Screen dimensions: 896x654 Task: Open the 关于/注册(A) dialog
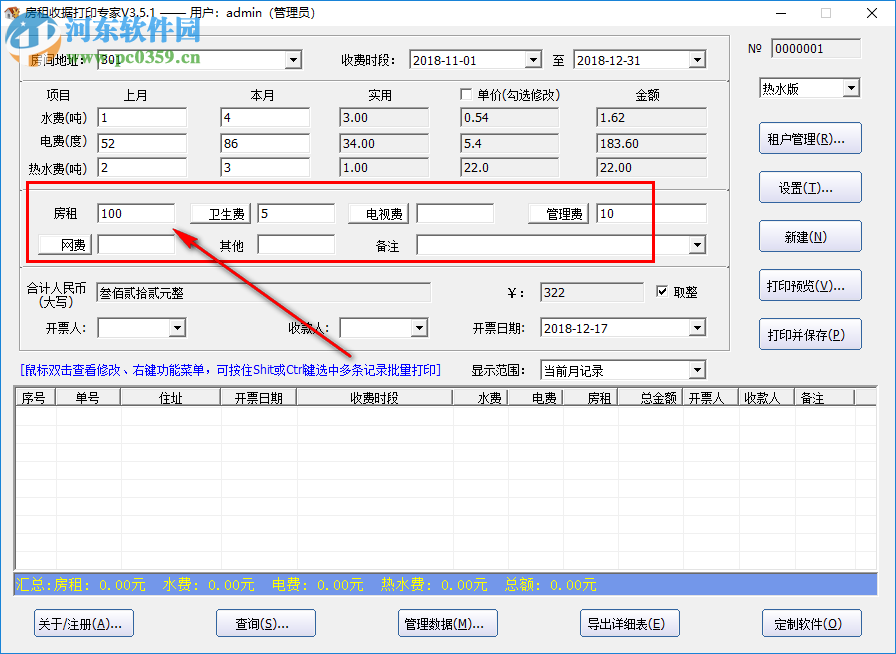[x=83, y=622]
